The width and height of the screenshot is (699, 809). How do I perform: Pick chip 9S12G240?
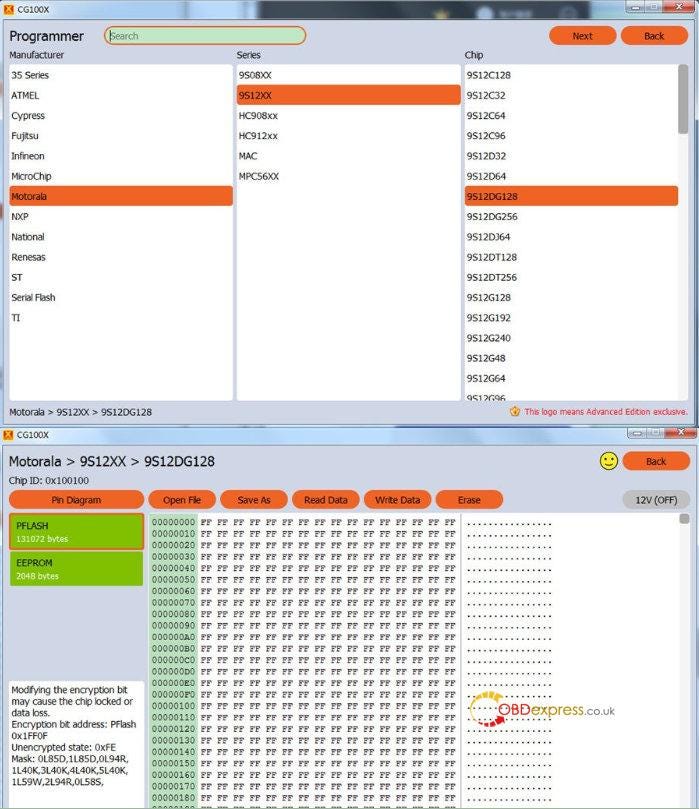pos(571,338)
